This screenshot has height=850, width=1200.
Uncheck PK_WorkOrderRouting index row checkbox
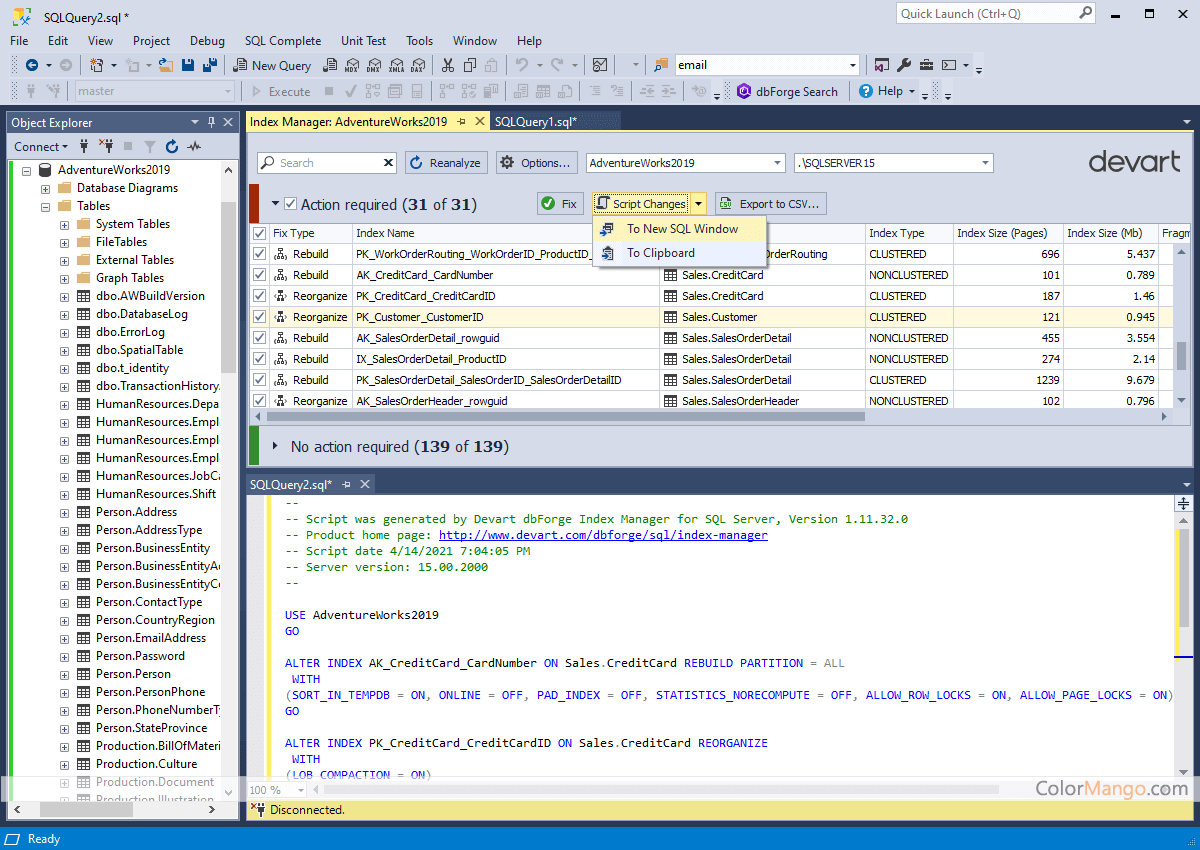point(260,254)
